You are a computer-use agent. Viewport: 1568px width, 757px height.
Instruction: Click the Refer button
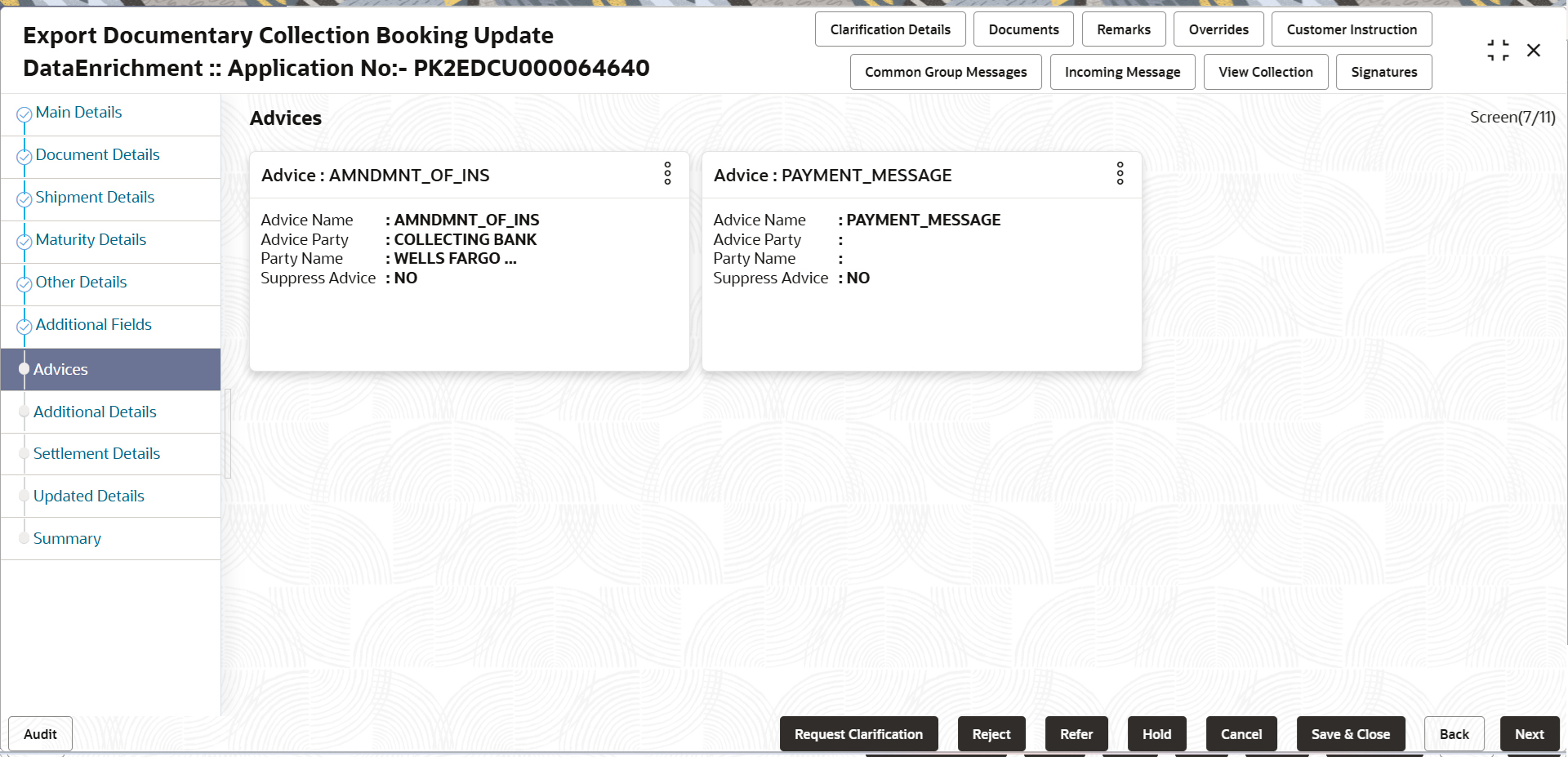click(x=1076, y=734)
